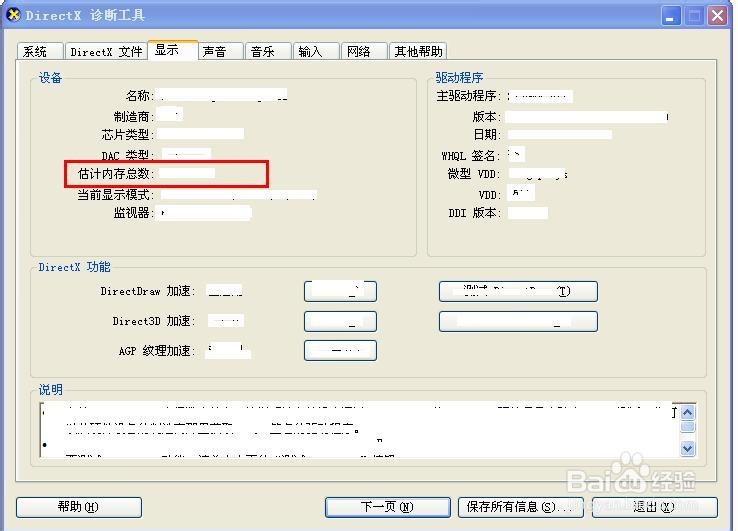Click the button next to AGP 纹理加速

click(340, 350)
